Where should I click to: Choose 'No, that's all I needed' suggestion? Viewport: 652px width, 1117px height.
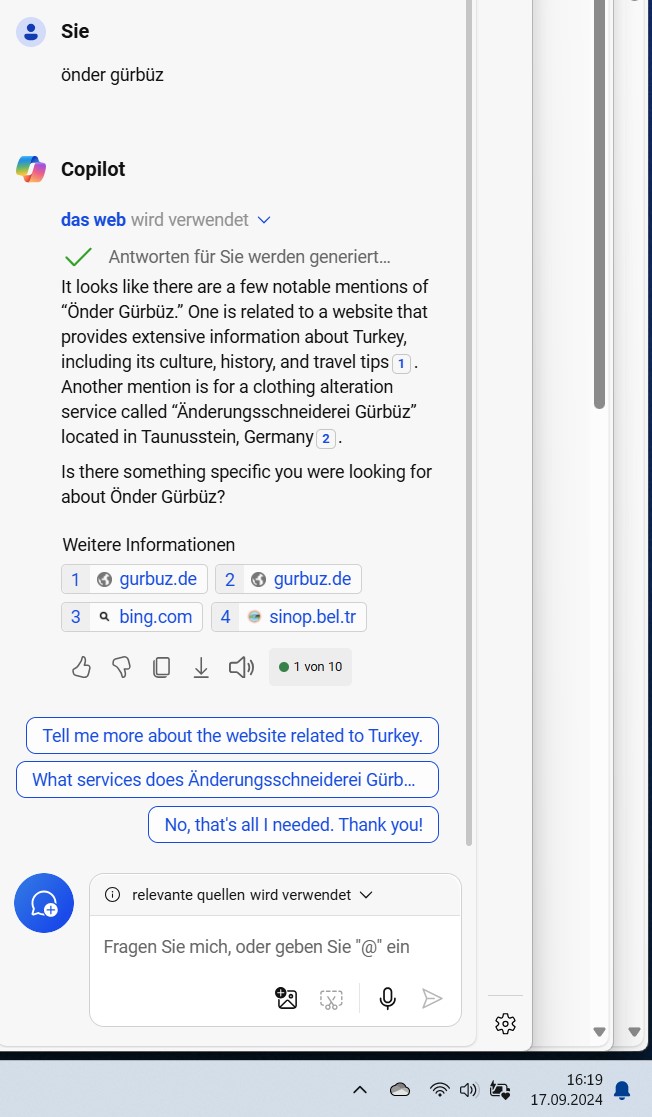point(294,824)
